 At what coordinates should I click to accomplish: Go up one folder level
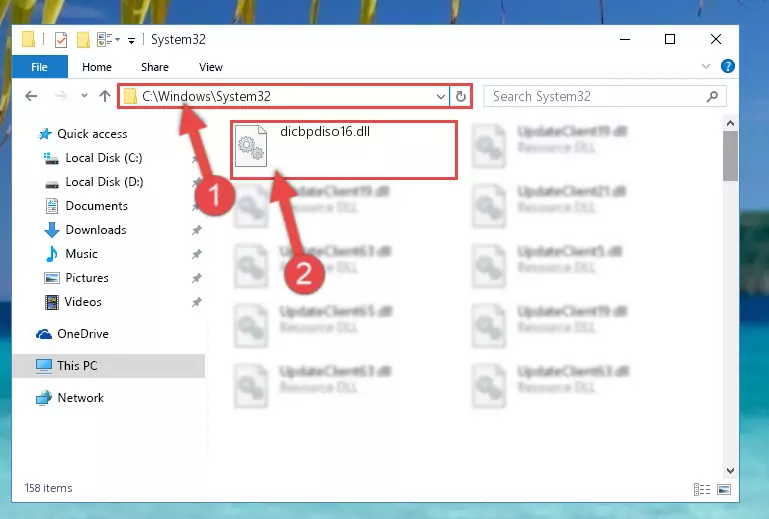coord(104,96)
